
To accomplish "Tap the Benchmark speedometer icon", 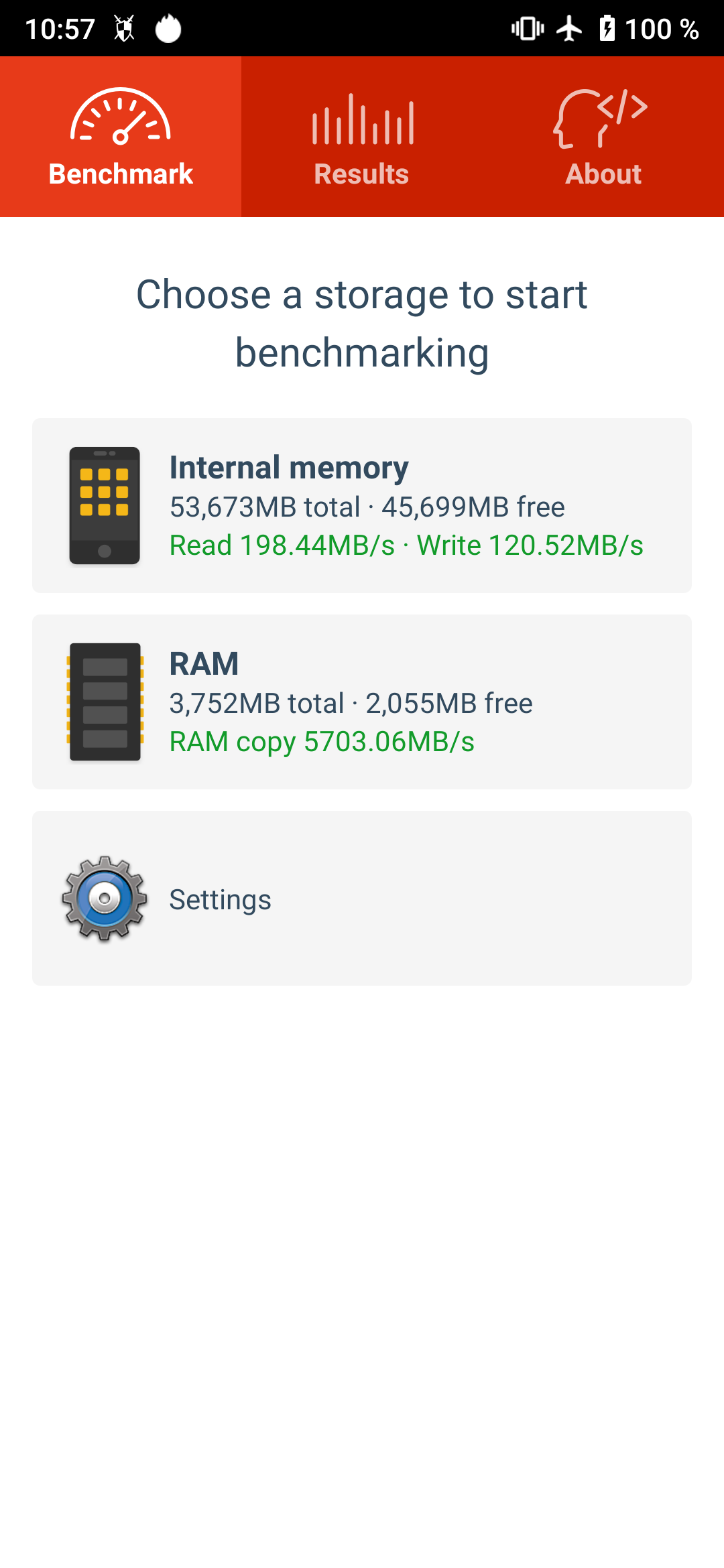I will point(121,117).
